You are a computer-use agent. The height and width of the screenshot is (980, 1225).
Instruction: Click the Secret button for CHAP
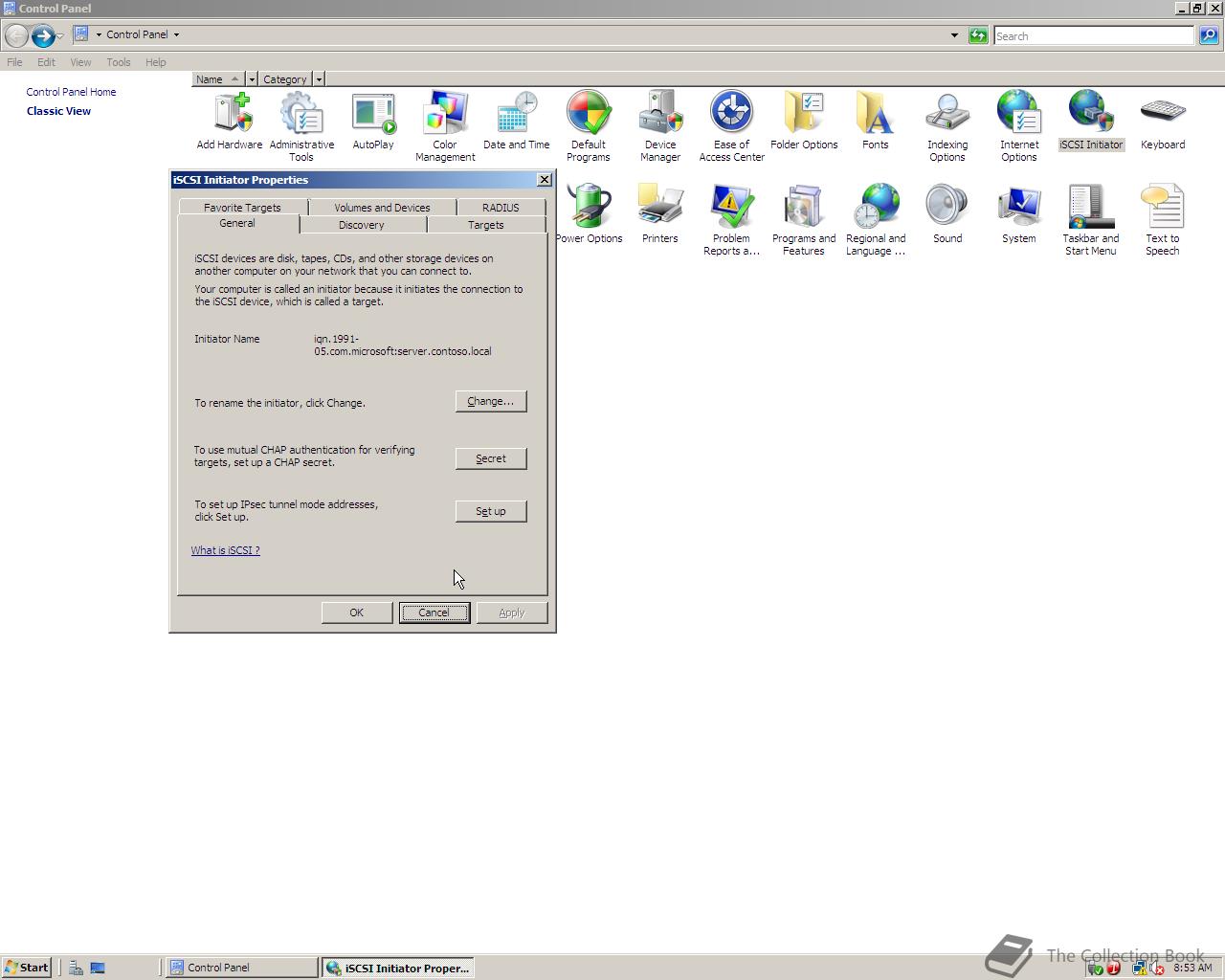coord(491,458)
